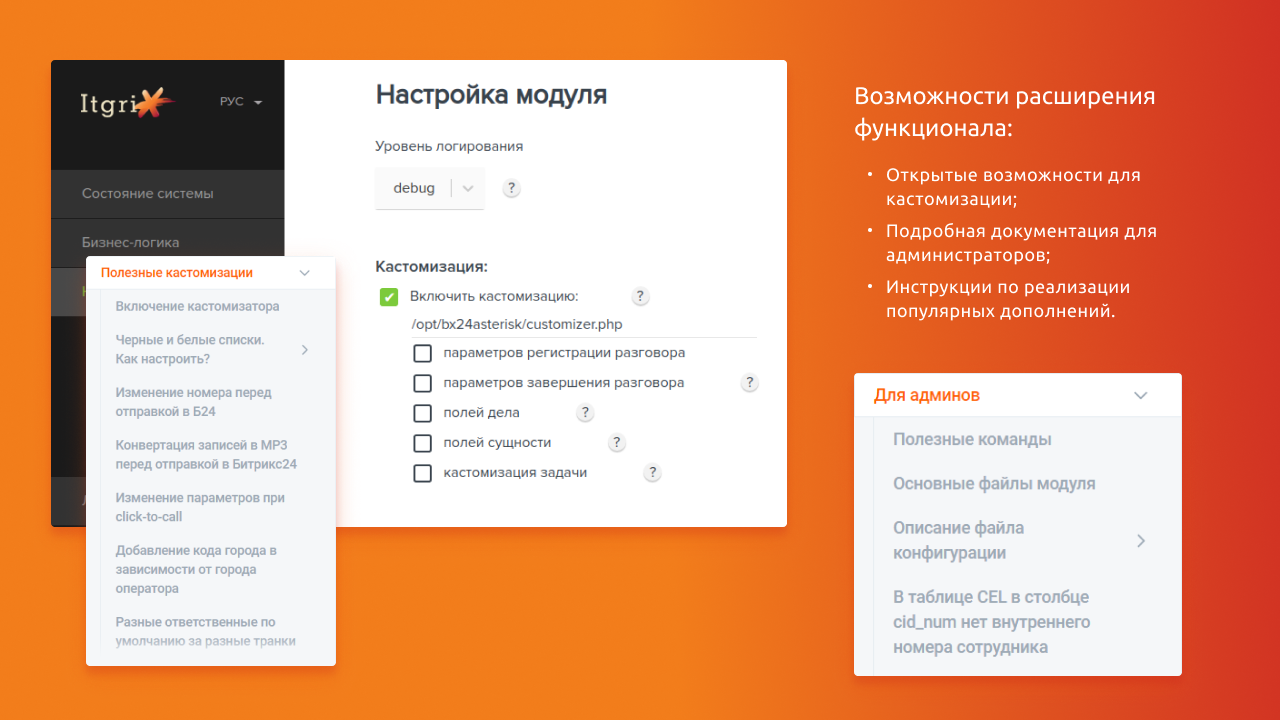Click help icon next to Включить кастомизацию
The image size is (1280, 720).
[x=640, y=296]
